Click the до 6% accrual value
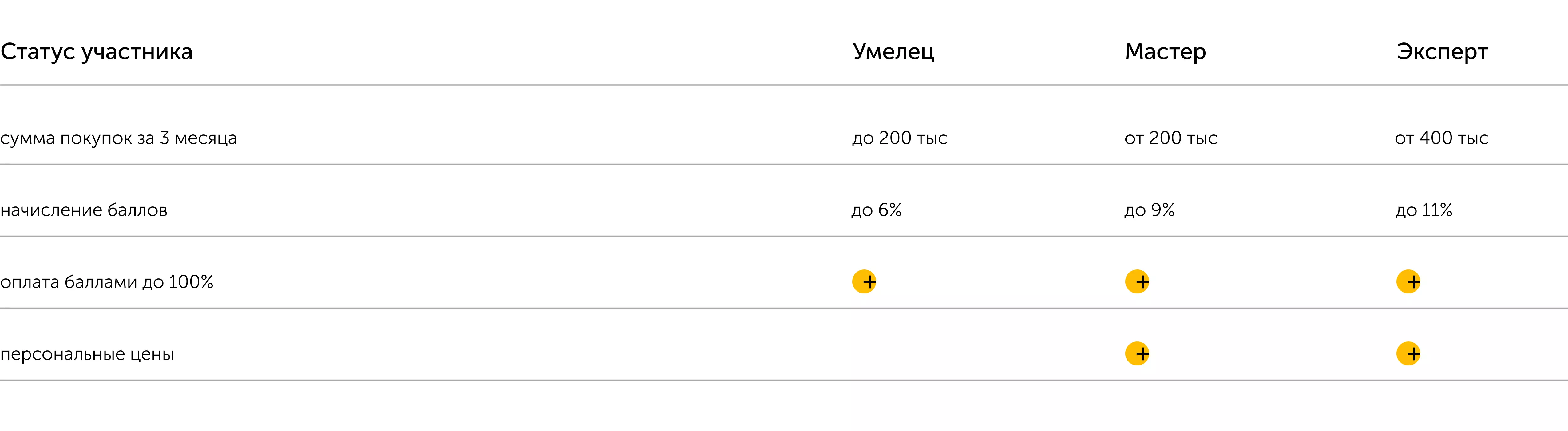The width and height of the screenshot is (1568, 431). point(876,210)
